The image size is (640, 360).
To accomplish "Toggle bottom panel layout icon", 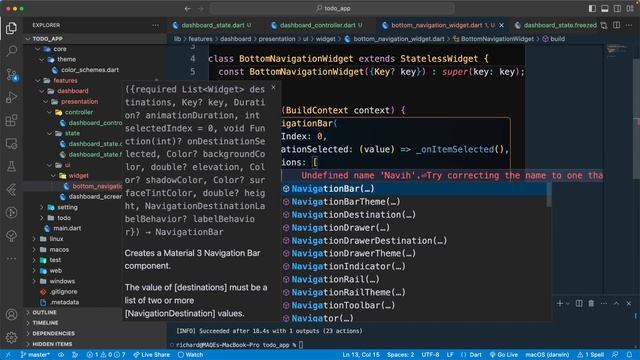I will tap(605, 8).
